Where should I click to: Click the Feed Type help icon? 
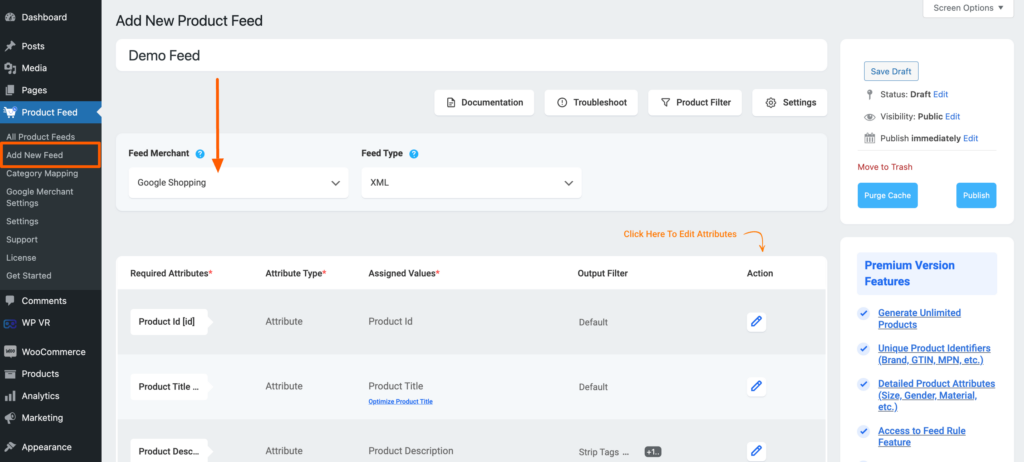[x=414, y=154]
